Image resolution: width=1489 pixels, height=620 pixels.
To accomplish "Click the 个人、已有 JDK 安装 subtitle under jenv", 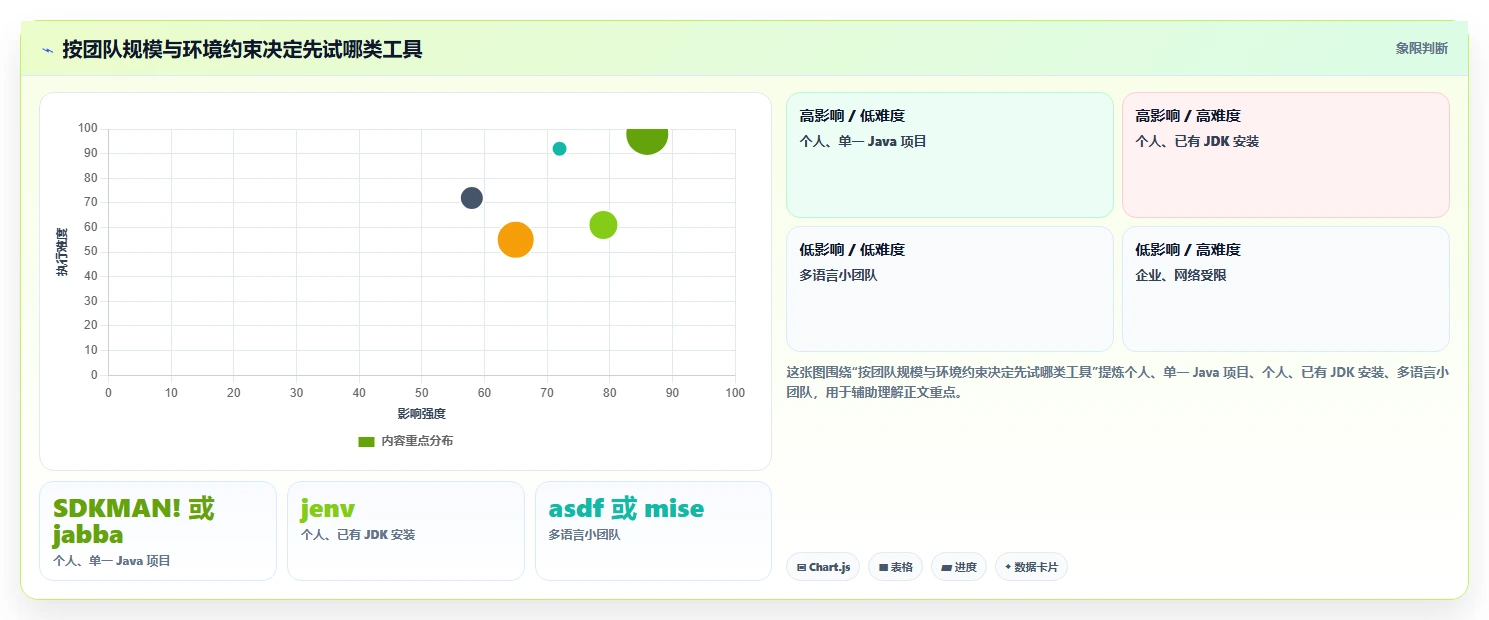I will coord(358,535).
